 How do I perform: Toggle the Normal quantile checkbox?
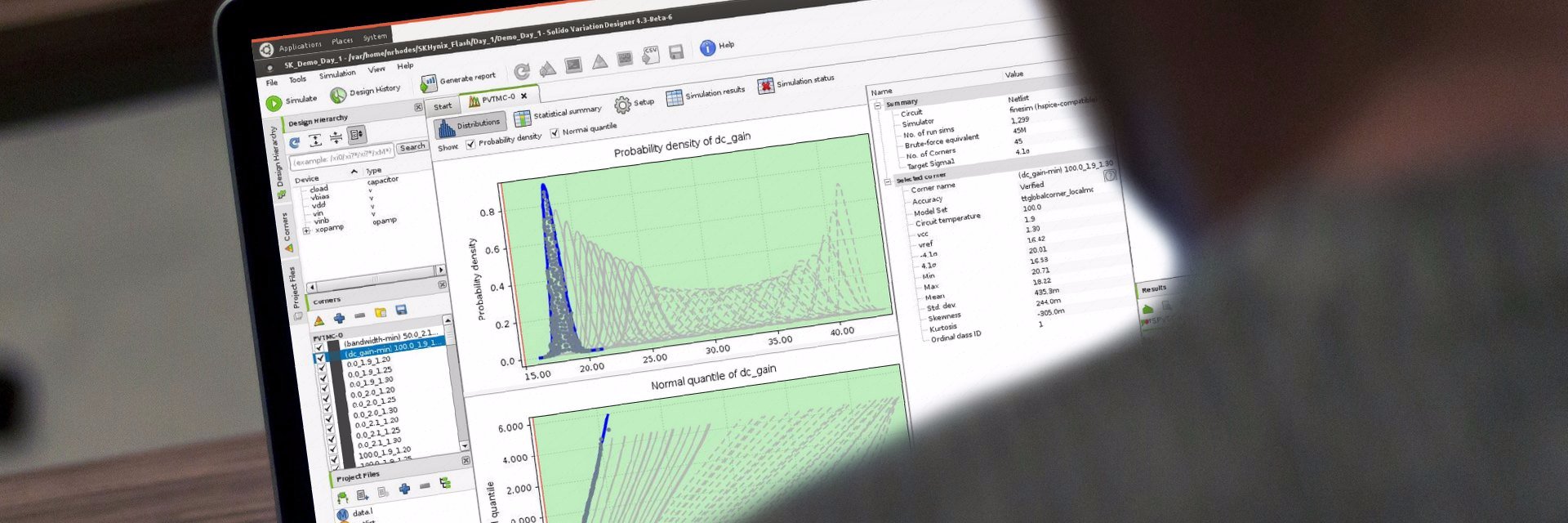(x=555, y=133)
